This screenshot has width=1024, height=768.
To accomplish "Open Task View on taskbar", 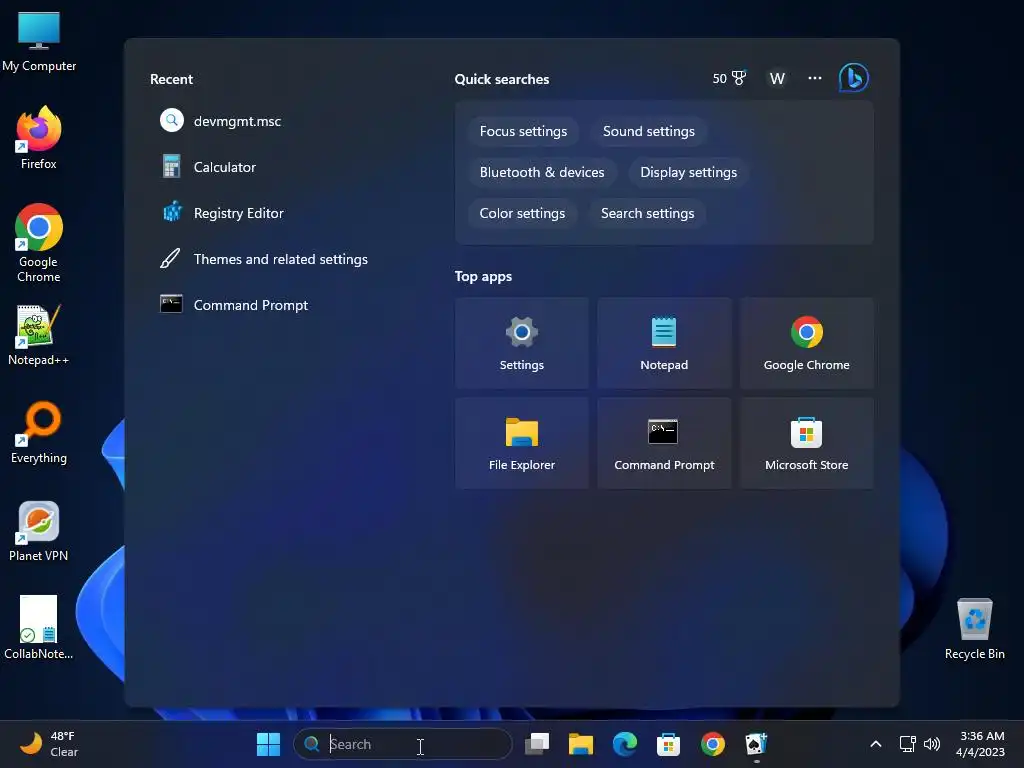I will (x=537, y=744).
